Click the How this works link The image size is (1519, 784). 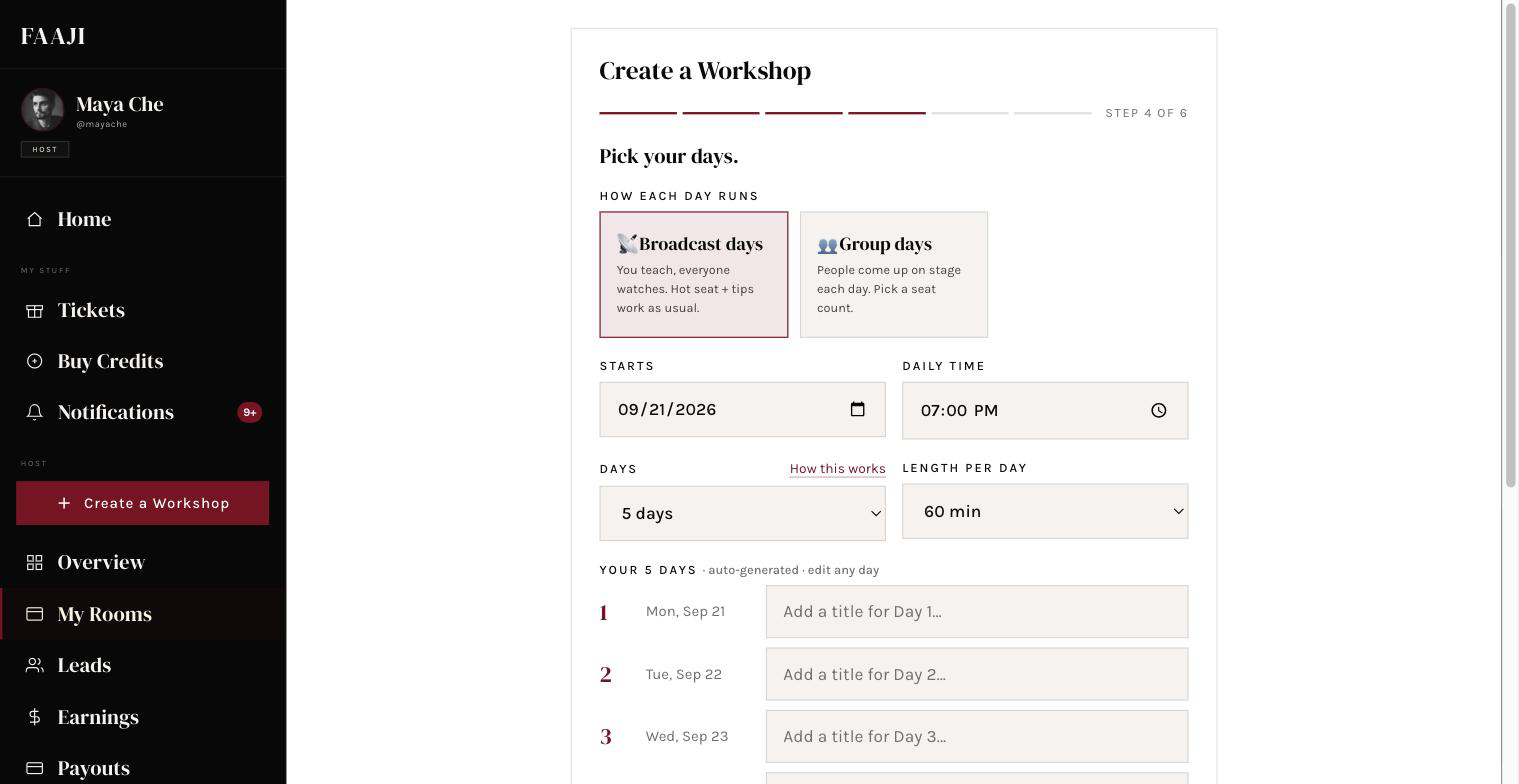coord(837,469)
